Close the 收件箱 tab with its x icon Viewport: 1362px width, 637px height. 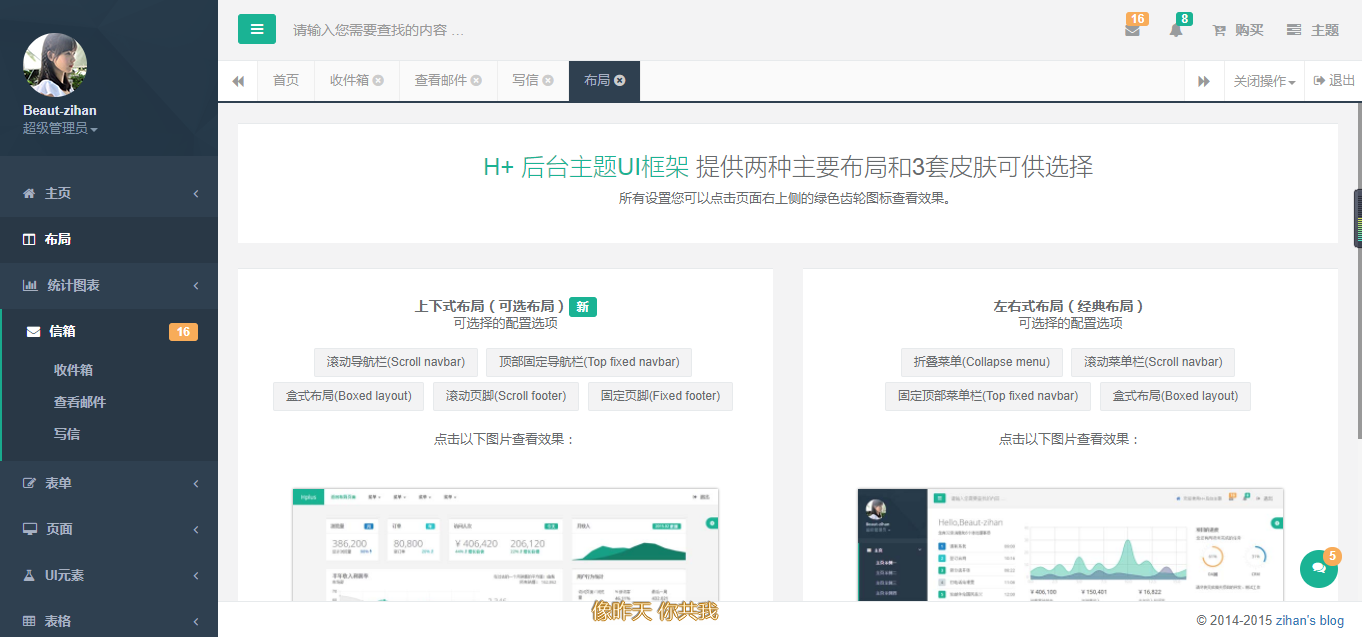(378, 81)
